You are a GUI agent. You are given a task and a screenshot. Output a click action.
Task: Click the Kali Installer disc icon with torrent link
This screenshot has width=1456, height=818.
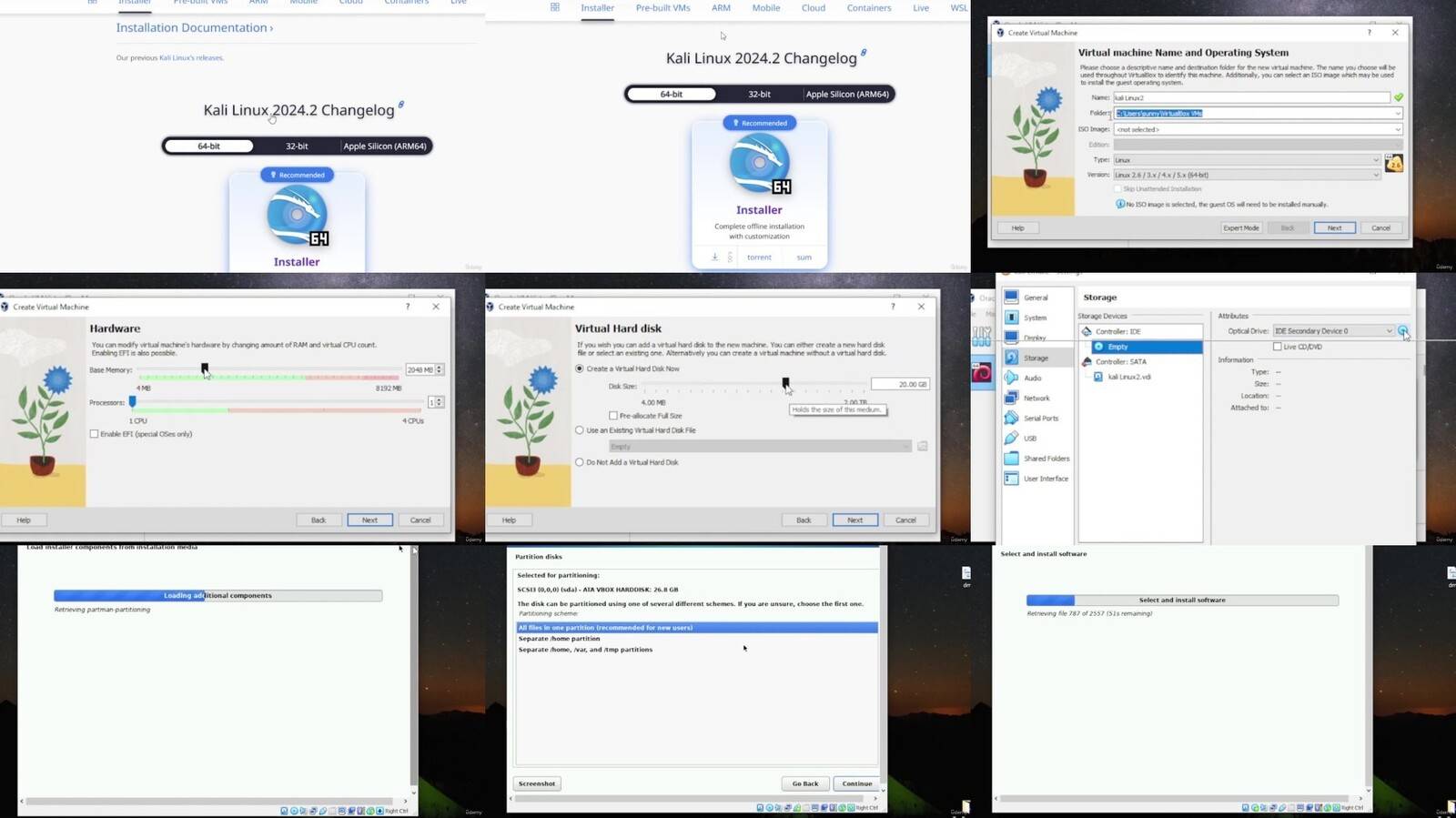click(x=760, y=164)
